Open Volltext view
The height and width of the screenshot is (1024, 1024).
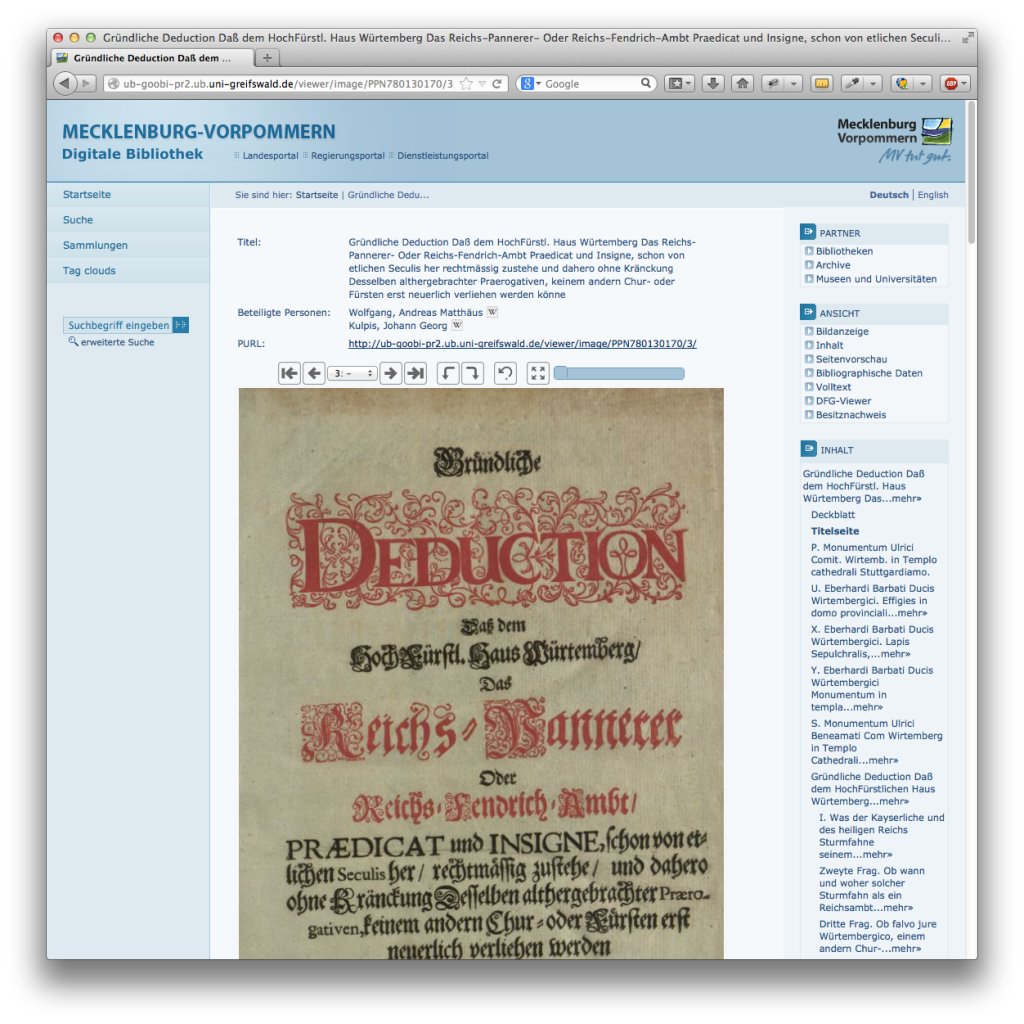(x=833, y=387)
